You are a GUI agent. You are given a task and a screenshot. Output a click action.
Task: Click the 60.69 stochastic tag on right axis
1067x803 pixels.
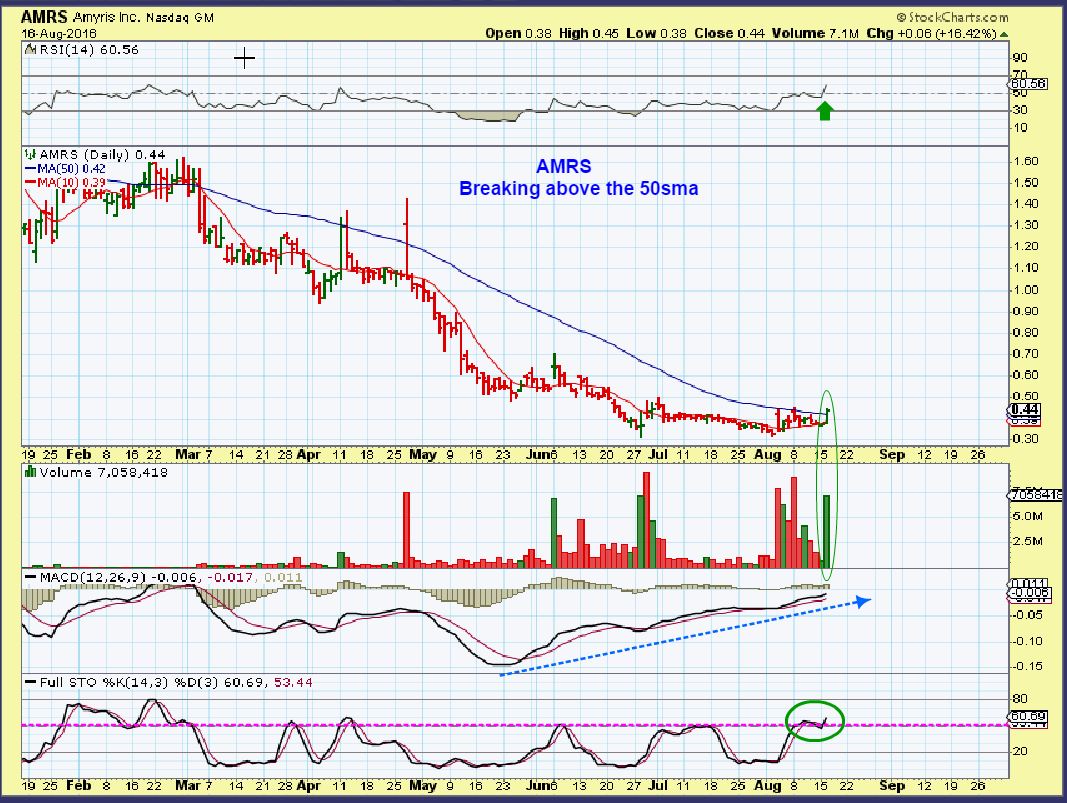1028,717
